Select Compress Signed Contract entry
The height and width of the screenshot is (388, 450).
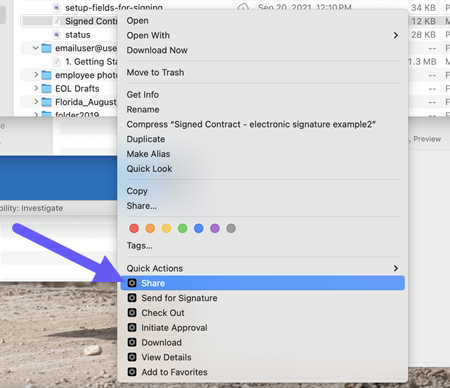coord(251,124)
